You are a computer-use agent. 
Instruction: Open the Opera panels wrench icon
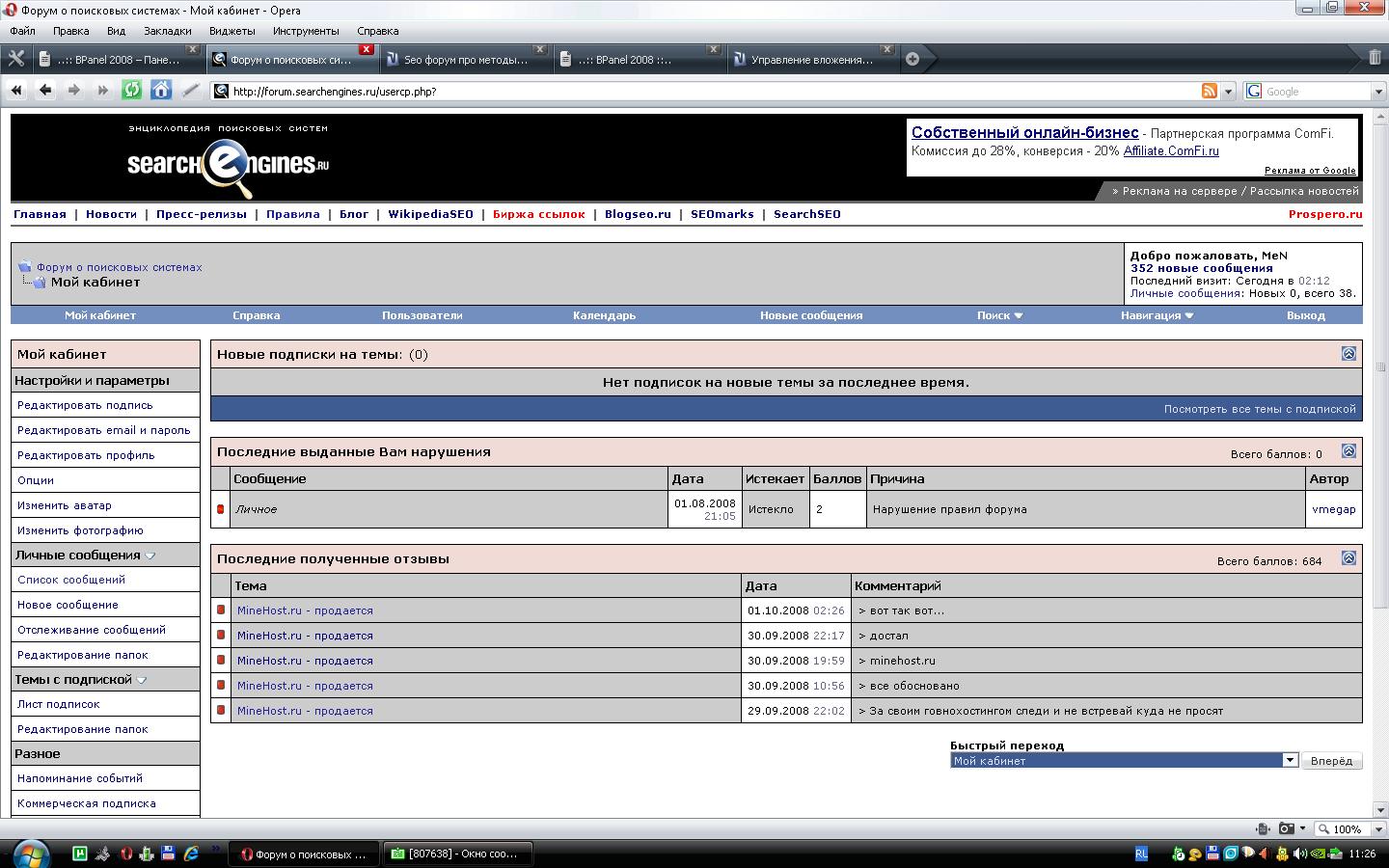pyautogui.click(x=16, y=59)
